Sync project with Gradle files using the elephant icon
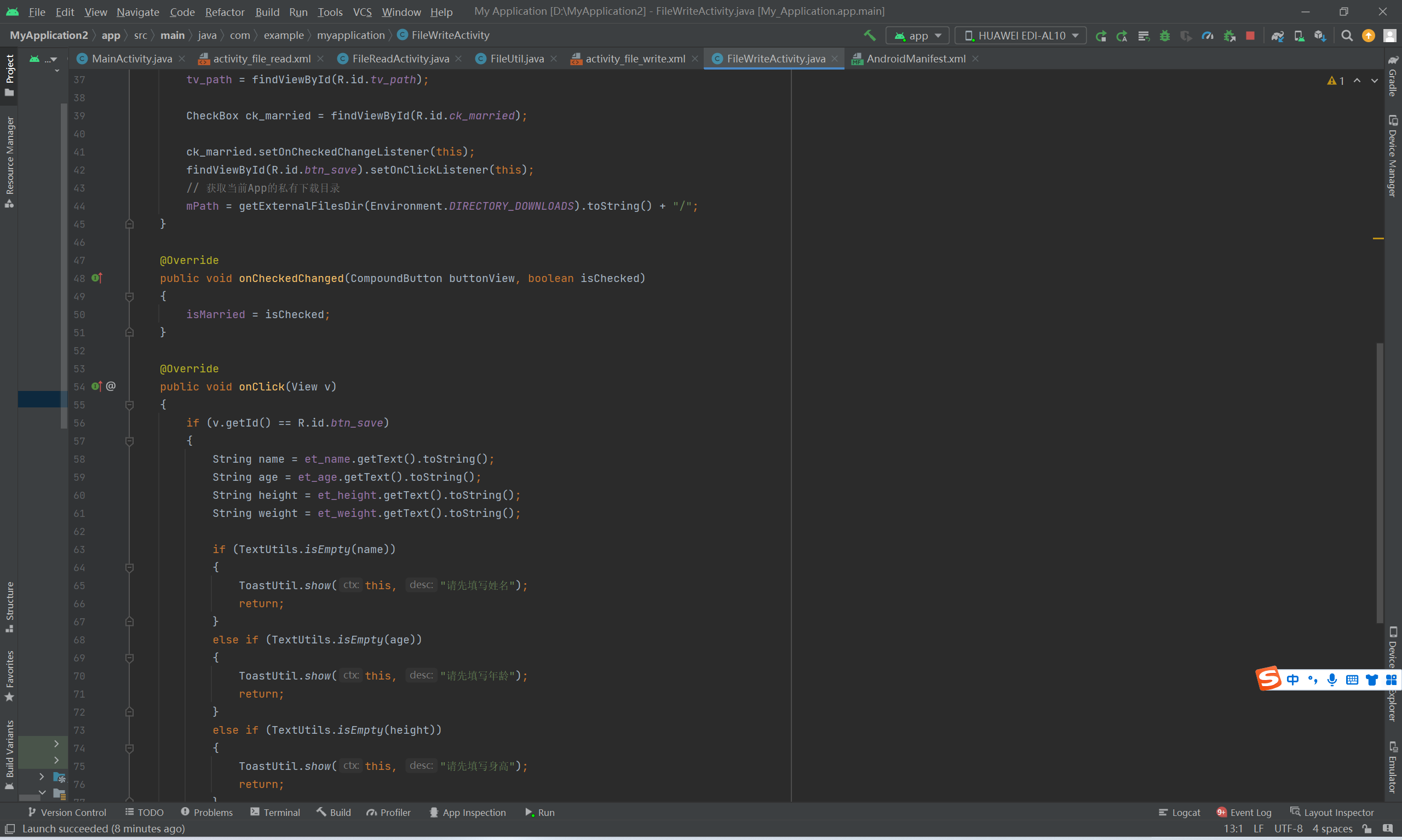Viewport: 1402px width, 840px height. tap(1278, 36)
